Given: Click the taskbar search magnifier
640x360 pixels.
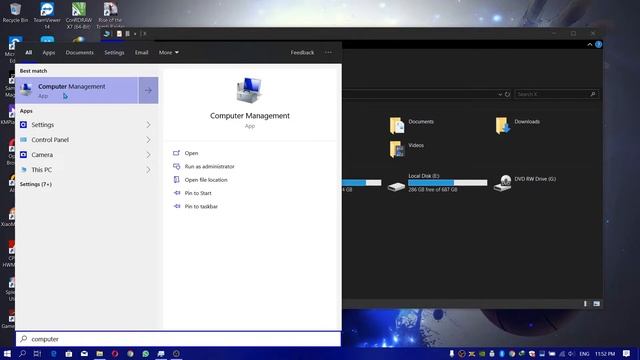Looking at the screenshot, I should (22, 353).
